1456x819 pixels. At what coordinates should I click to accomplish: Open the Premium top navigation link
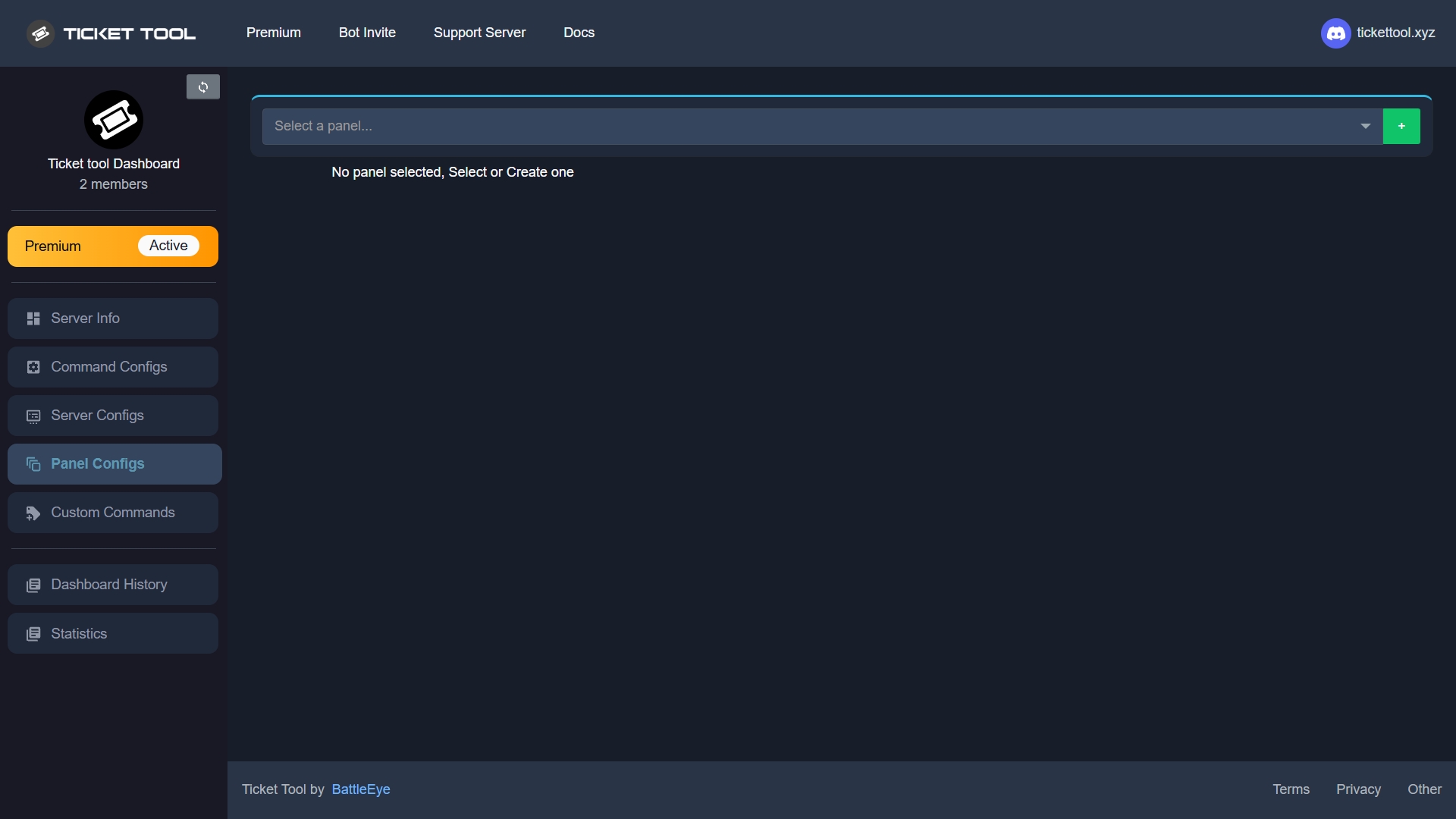click(273, 33)
